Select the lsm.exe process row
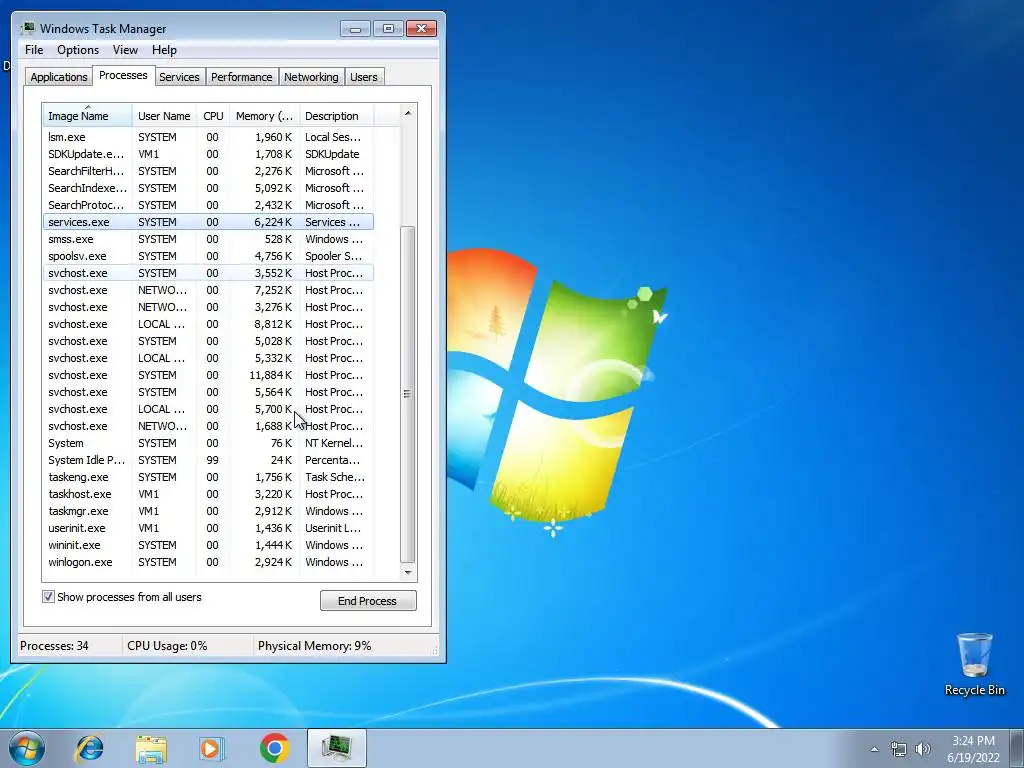Screen dimensions: 1024x768 coord(208,137)
